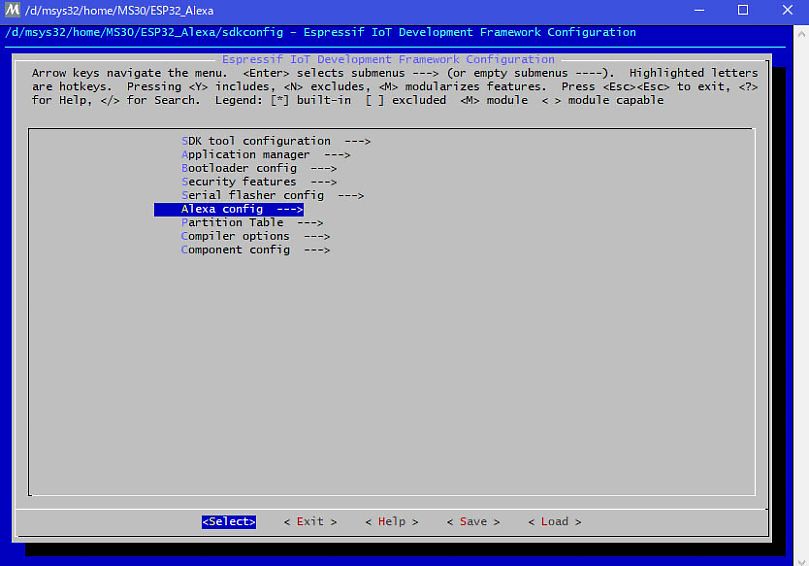
Task: Click the scrollbar up arrow
Action: [801, 34]
